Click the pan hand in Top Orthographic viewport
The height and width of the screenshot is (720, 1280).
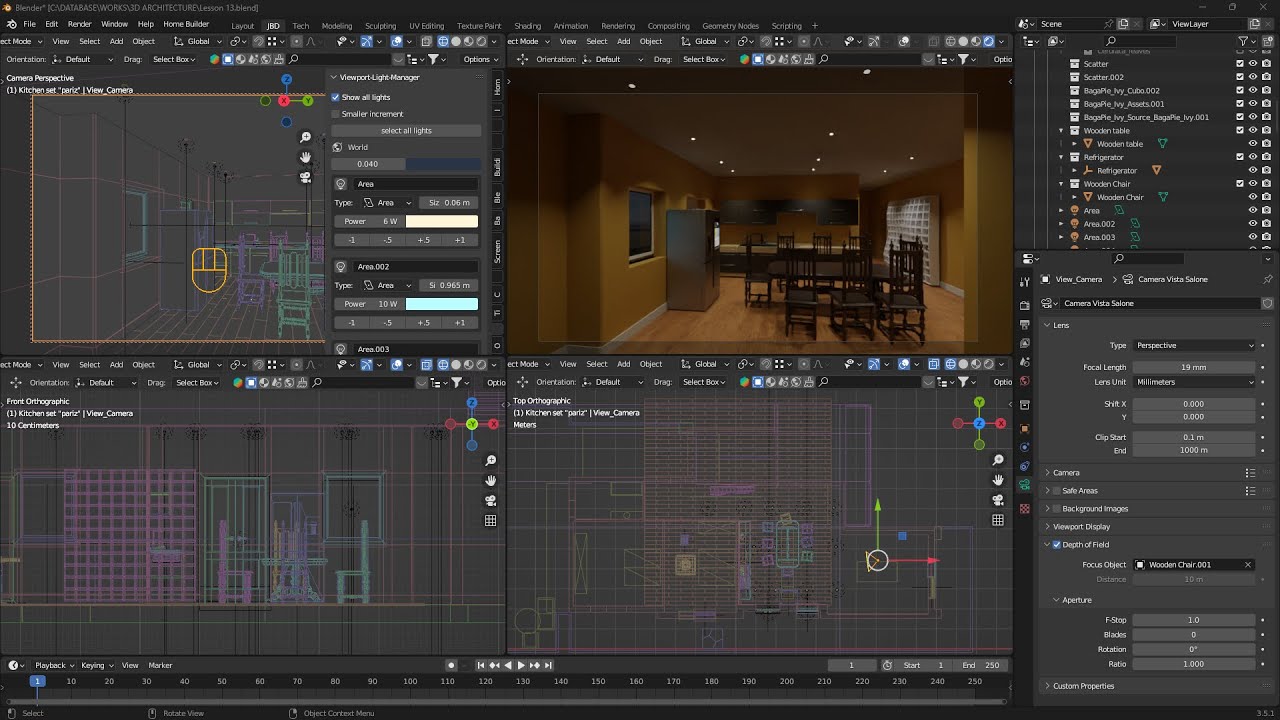pos(998,480)
